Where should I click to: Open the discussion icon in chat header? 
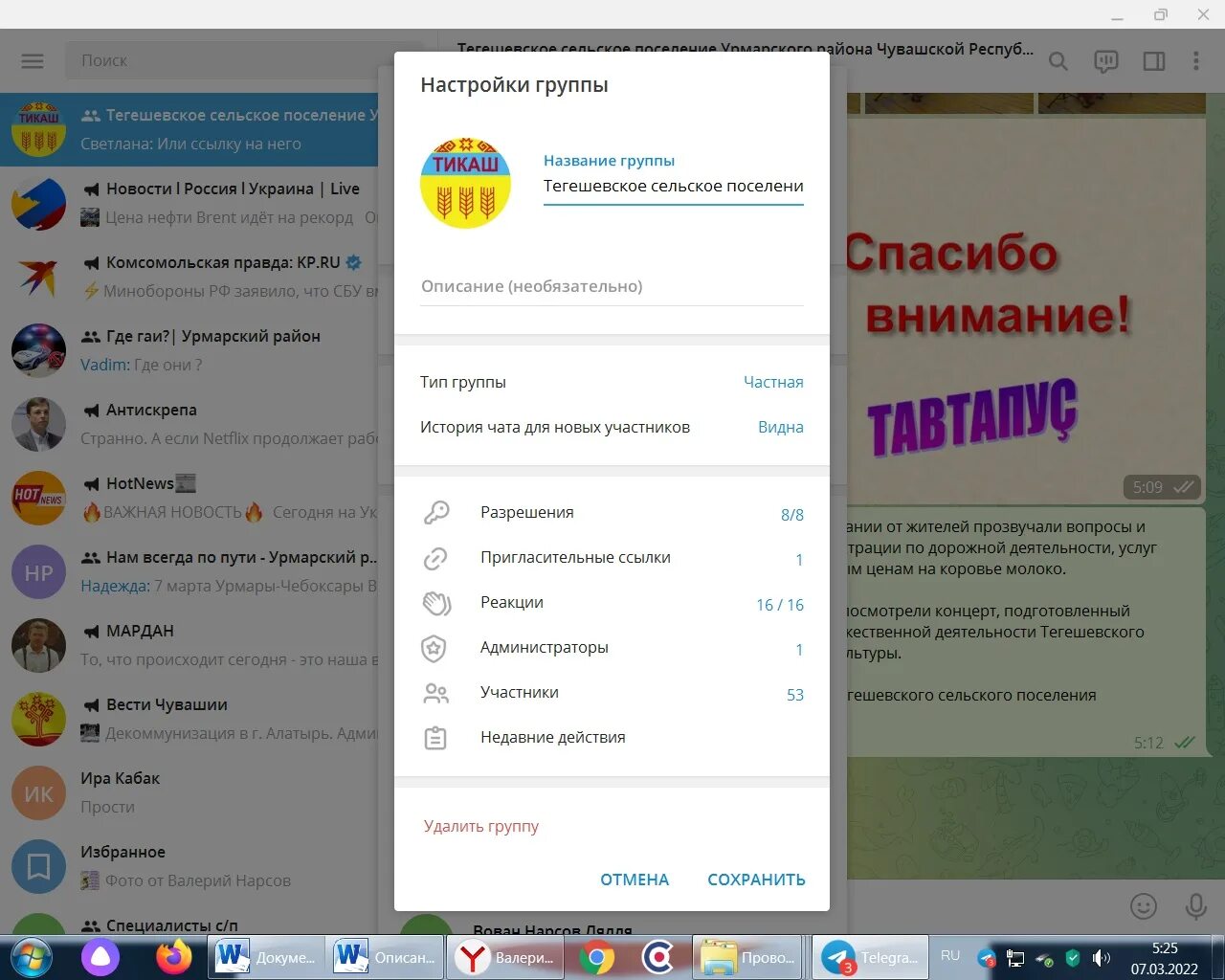[x=1105, y=61]
